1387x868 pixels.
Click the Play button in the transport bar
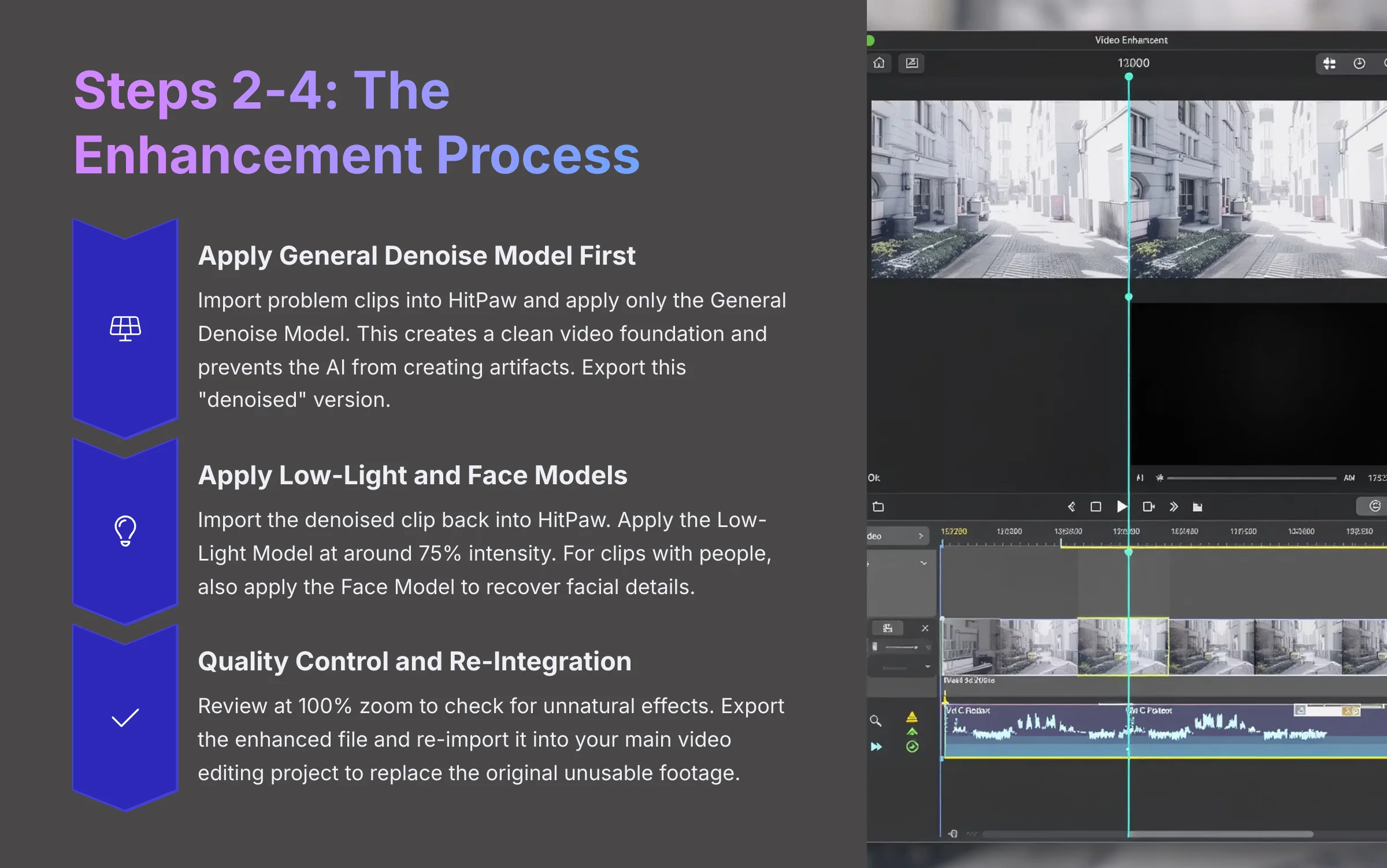pos(1122,507)
